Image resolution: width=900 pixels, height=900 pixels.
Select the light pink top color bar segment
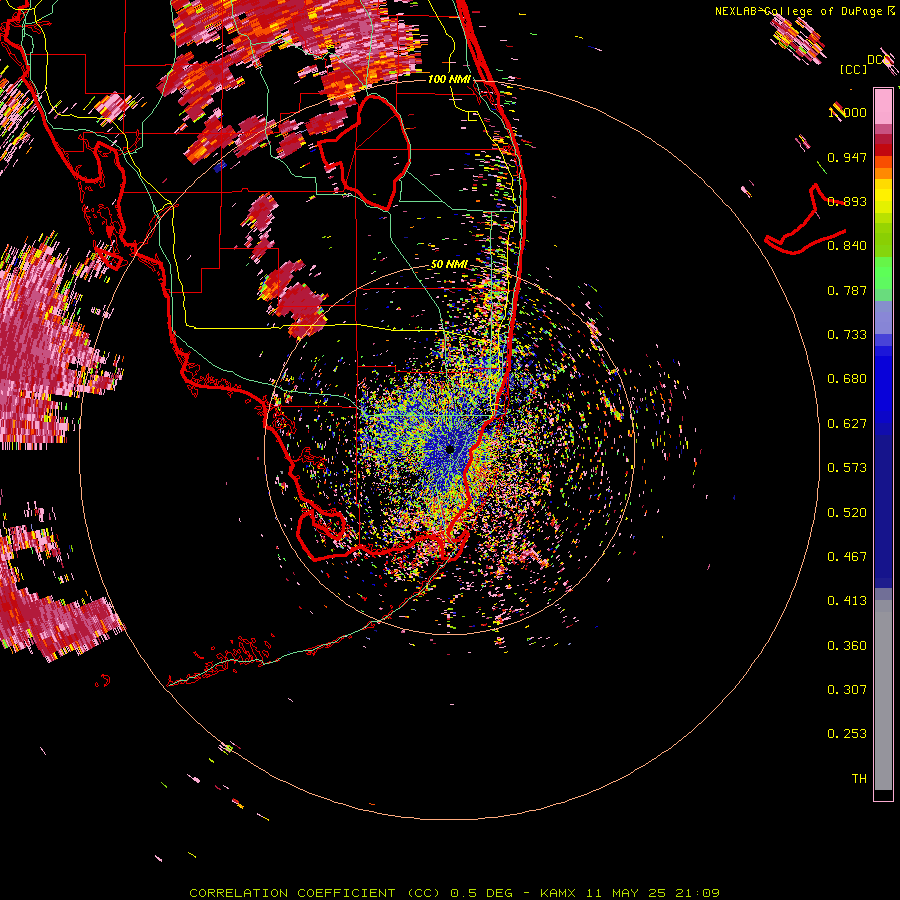[883, 106]
